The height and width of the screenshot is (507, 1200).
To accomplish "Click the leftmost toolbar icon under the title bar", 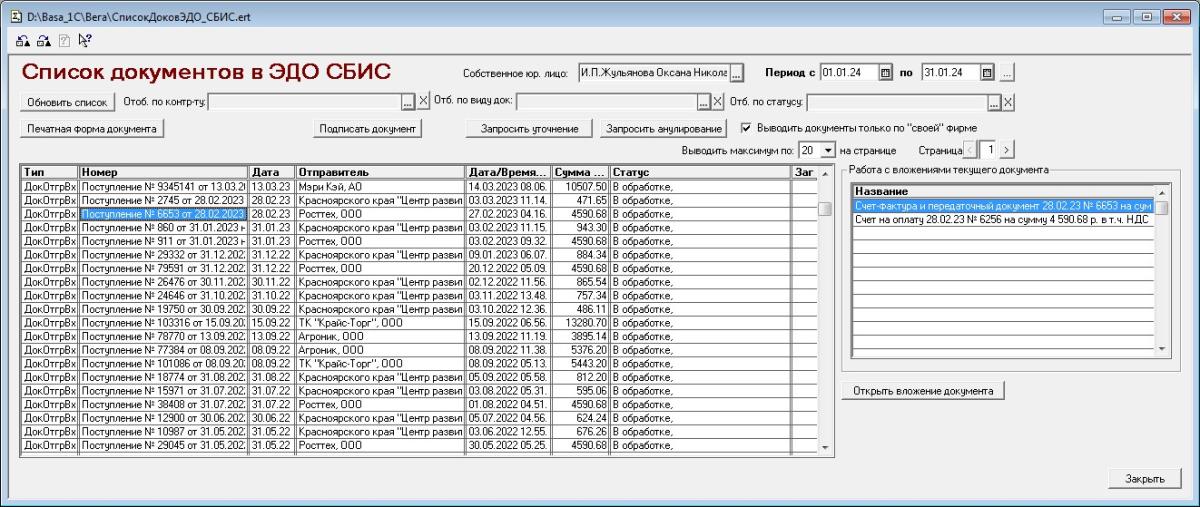I will 23,41.
